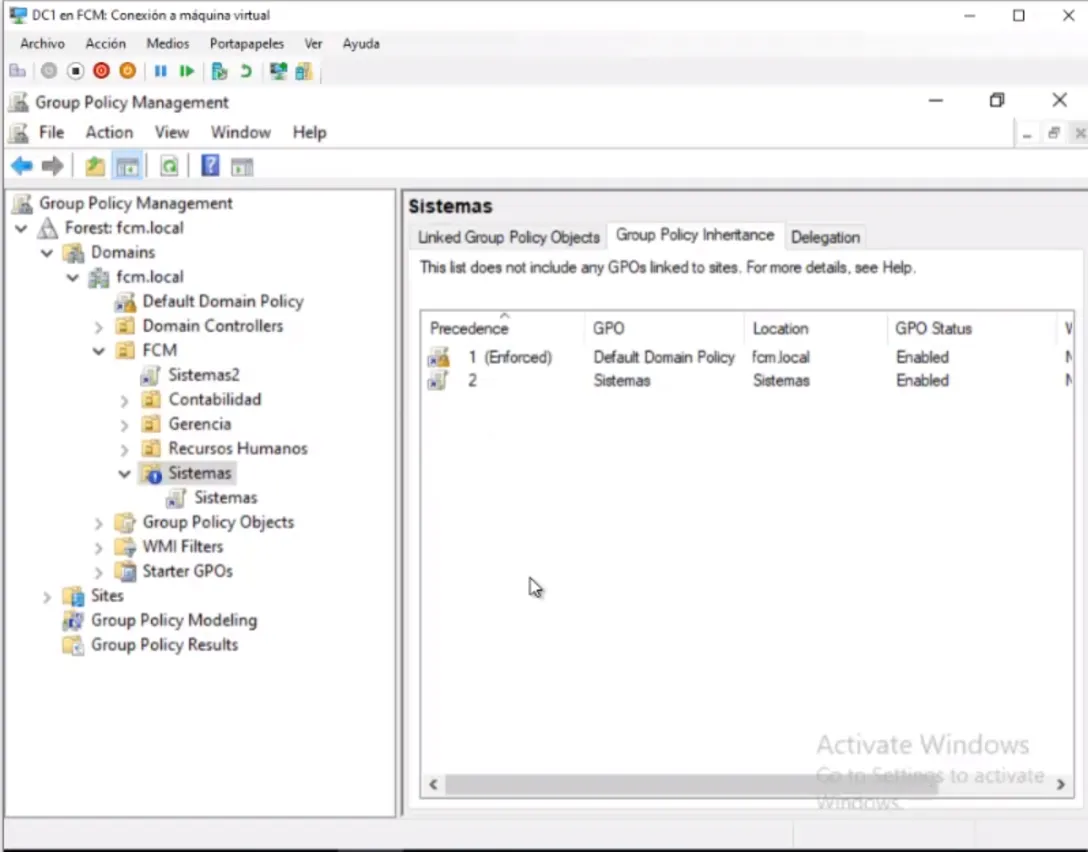1088x852 pixels.
Task: Expand the Sites node in tree
Action: tap(47, 597)
